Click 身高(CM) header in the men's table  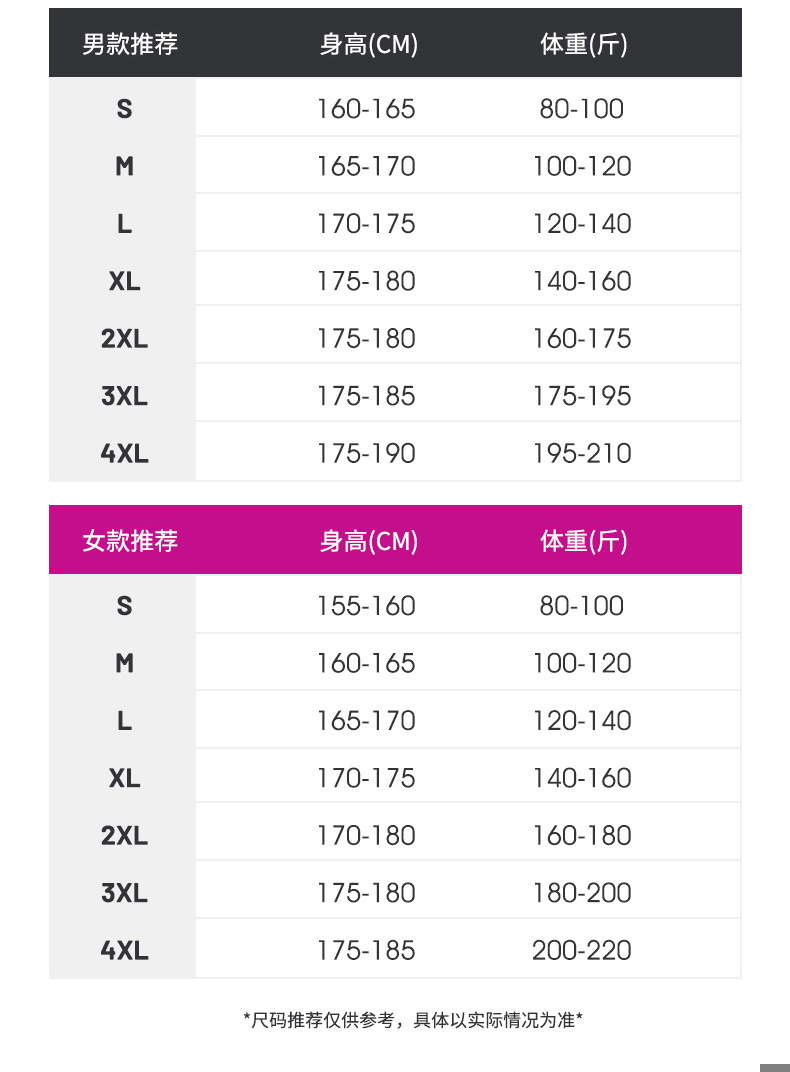click(369, 44)
